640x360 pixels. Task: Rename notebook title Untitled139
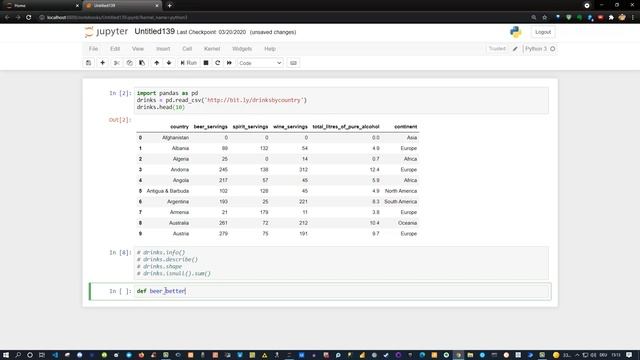(154, 31)
